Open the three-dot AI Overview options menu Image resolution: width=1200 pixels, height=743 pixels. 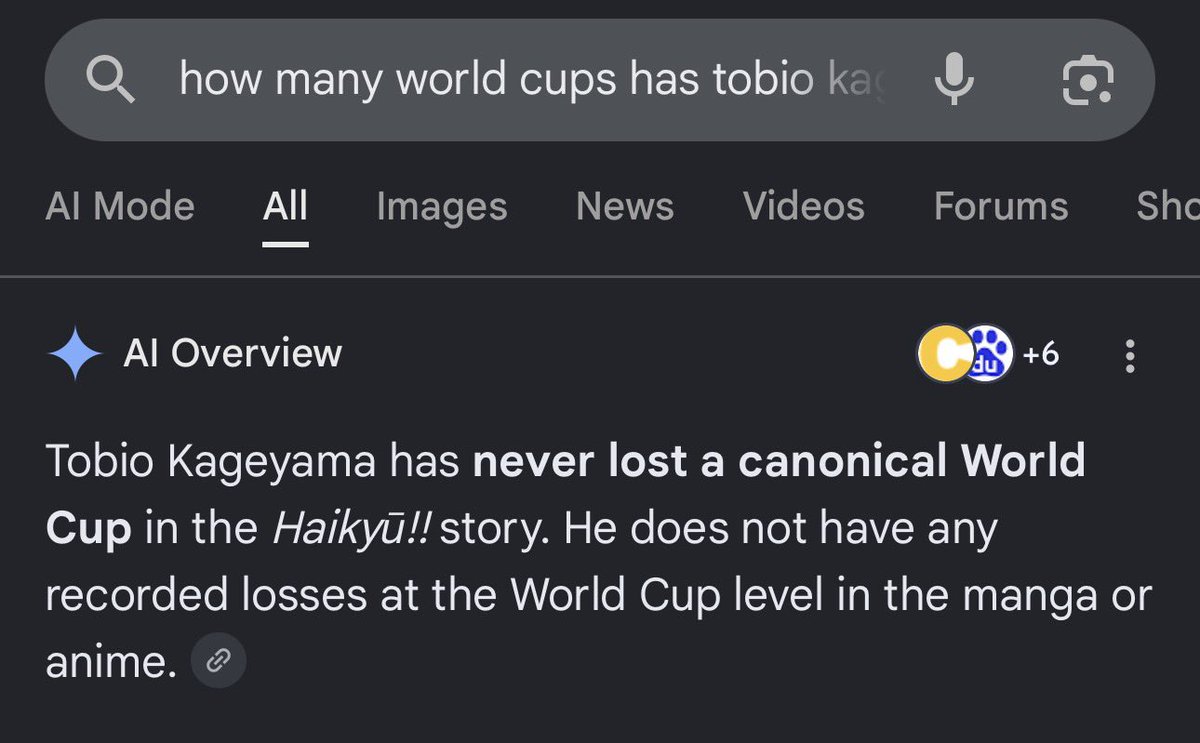(1130, 355)
